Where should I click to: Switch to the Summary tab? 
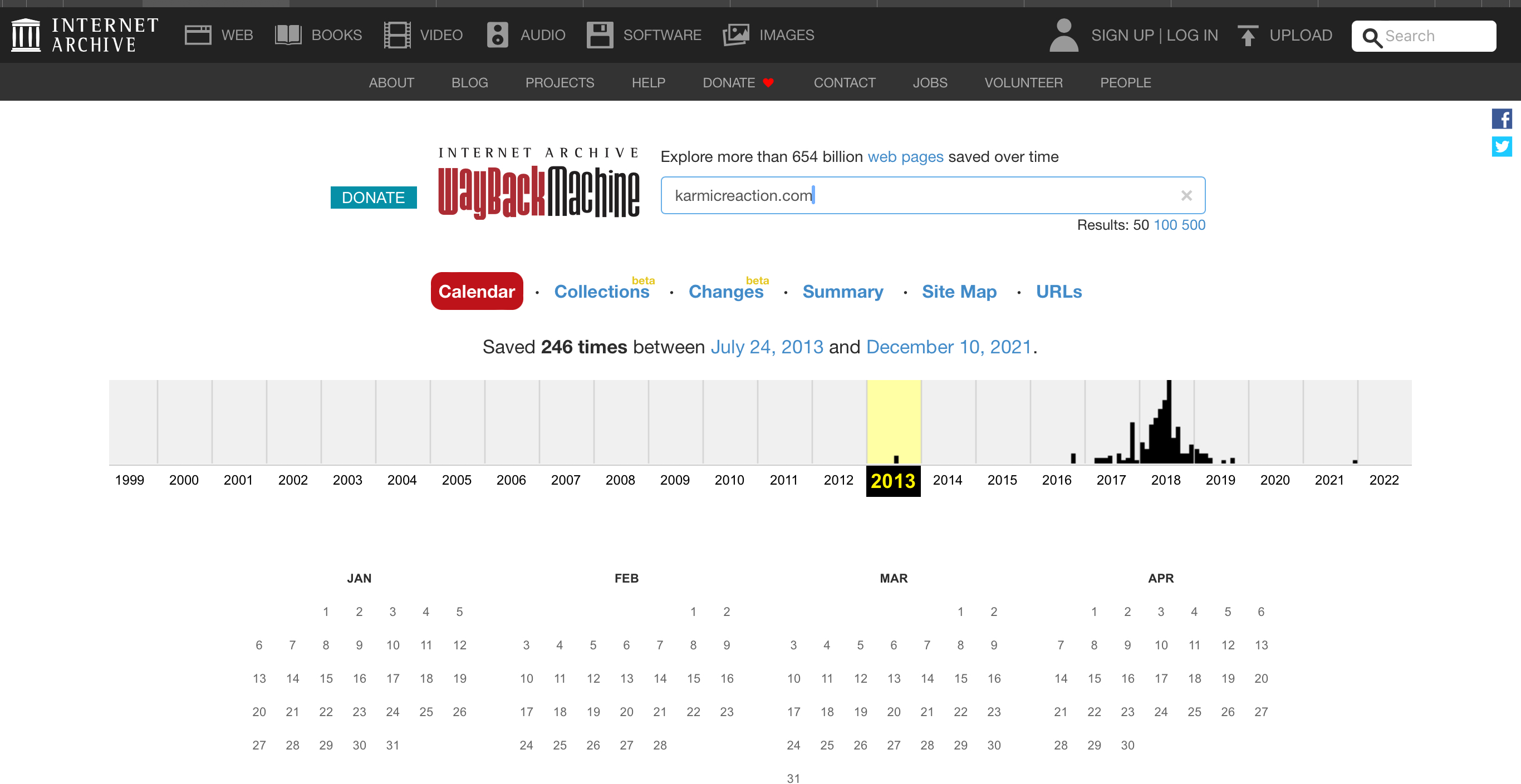842,292
